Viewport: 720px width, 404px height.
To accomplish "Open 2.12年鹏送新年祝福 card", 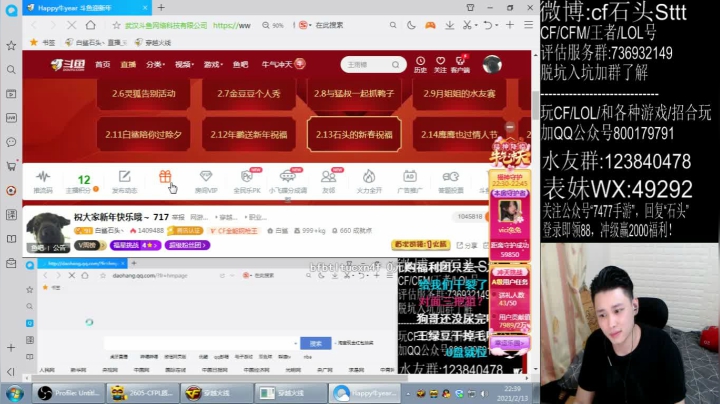I will point(249,135).
